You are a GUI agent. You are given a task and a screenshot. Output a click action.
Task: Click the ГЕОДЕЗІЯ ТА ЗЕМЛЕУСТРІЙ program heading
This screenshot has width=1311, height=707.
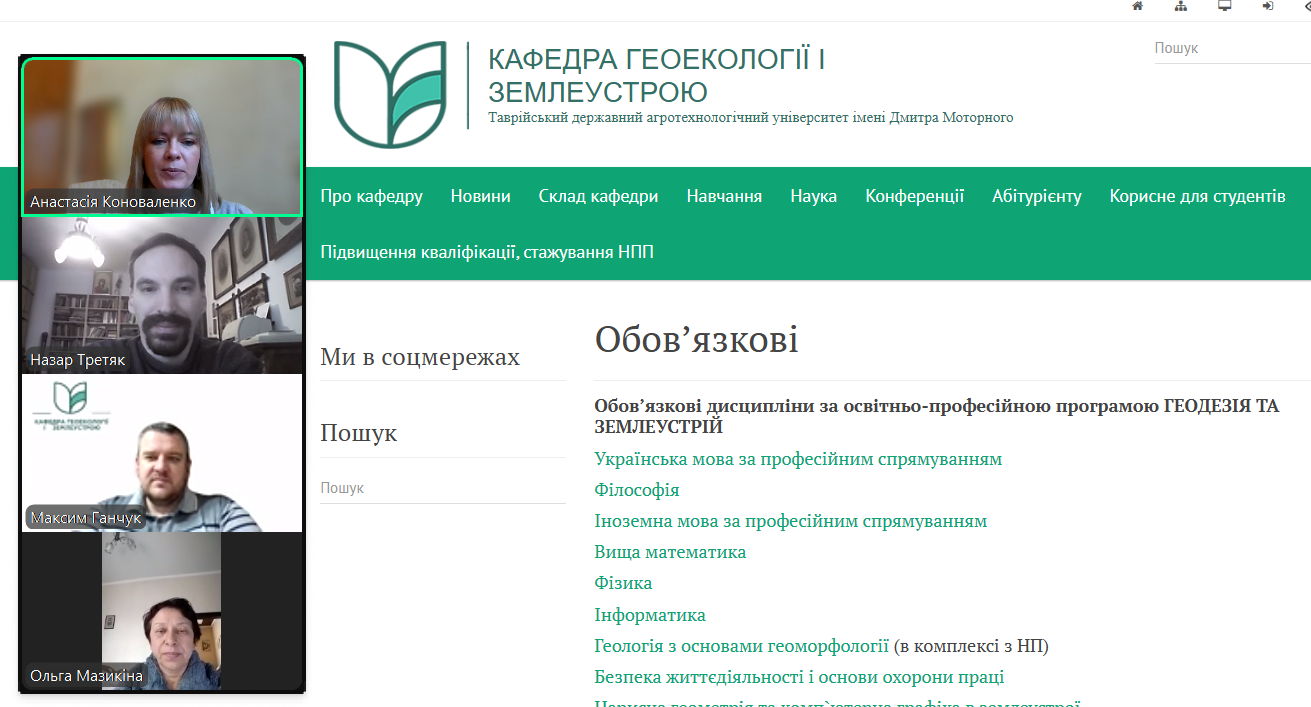pos(936,416)
